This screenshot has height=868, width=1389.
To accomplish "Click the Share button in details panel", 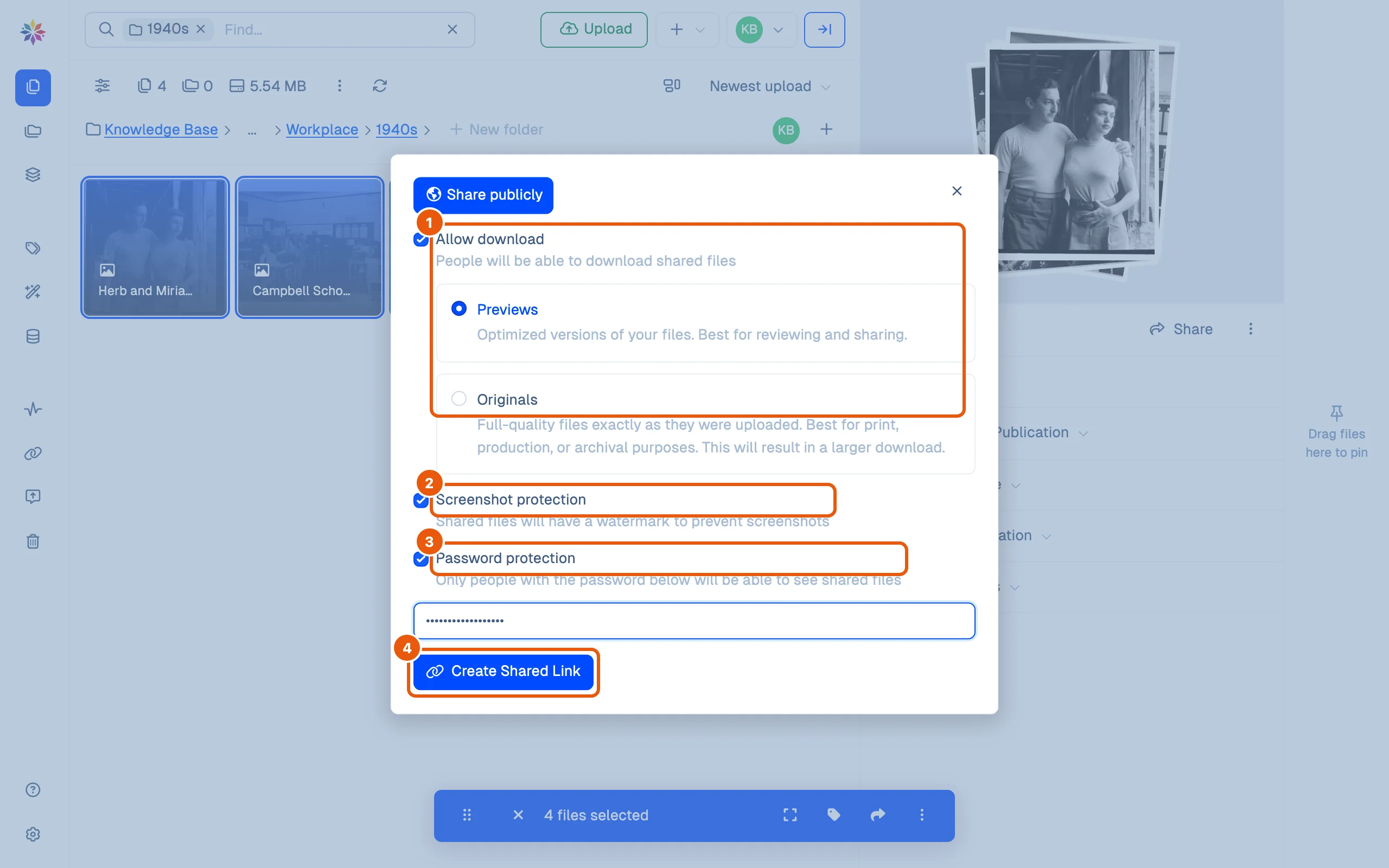I will 1181,329.
